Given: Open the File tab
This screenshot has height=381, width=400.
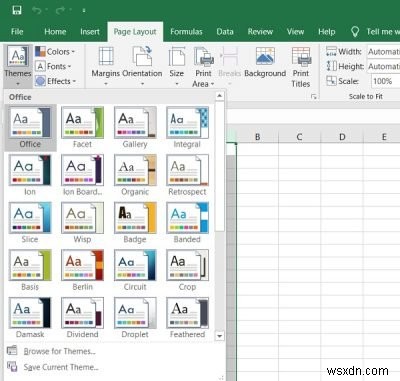Looking at the screenshot, I should (17, 32).
